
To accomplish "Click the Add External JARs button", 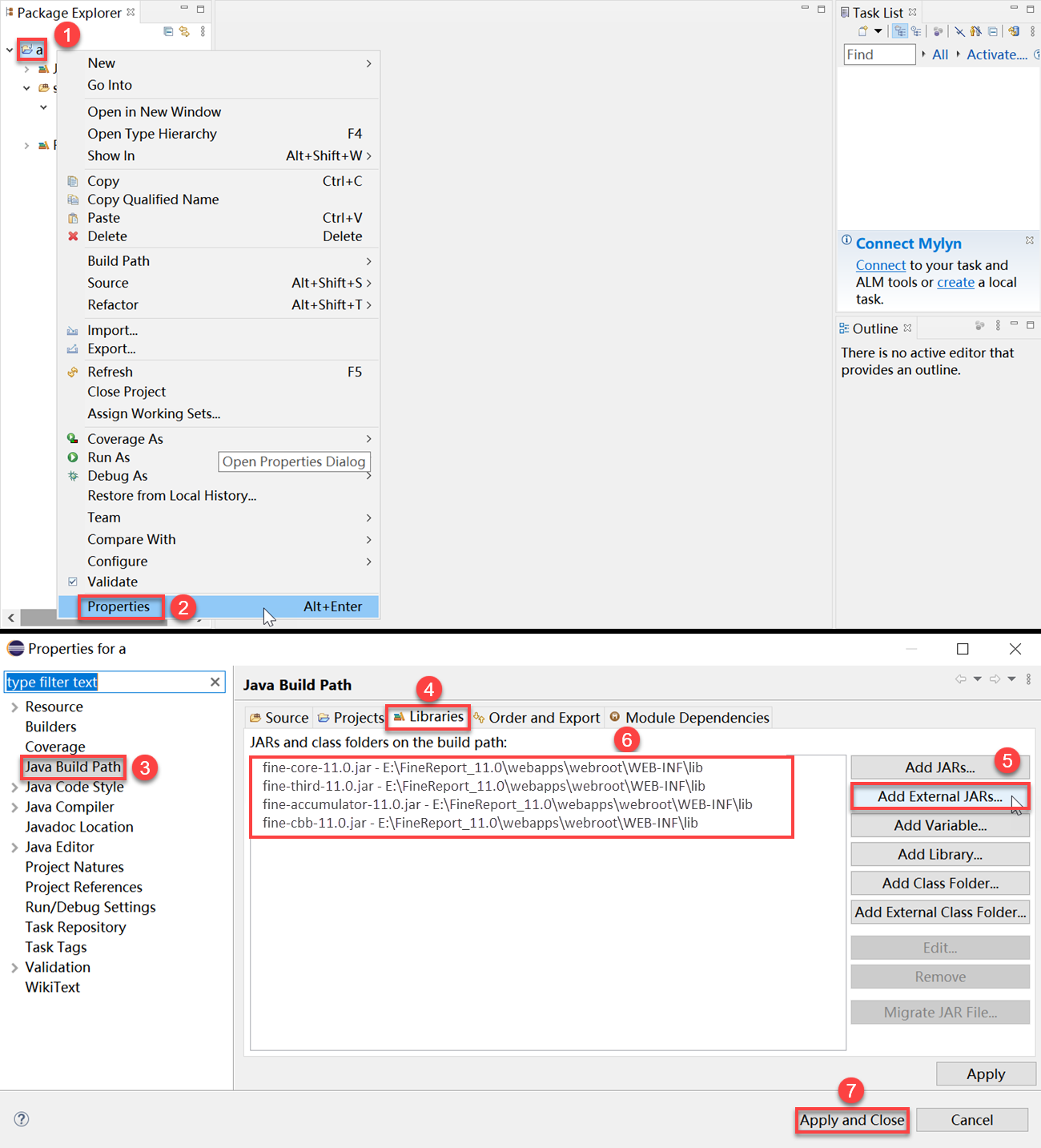I will click(939, 796).
